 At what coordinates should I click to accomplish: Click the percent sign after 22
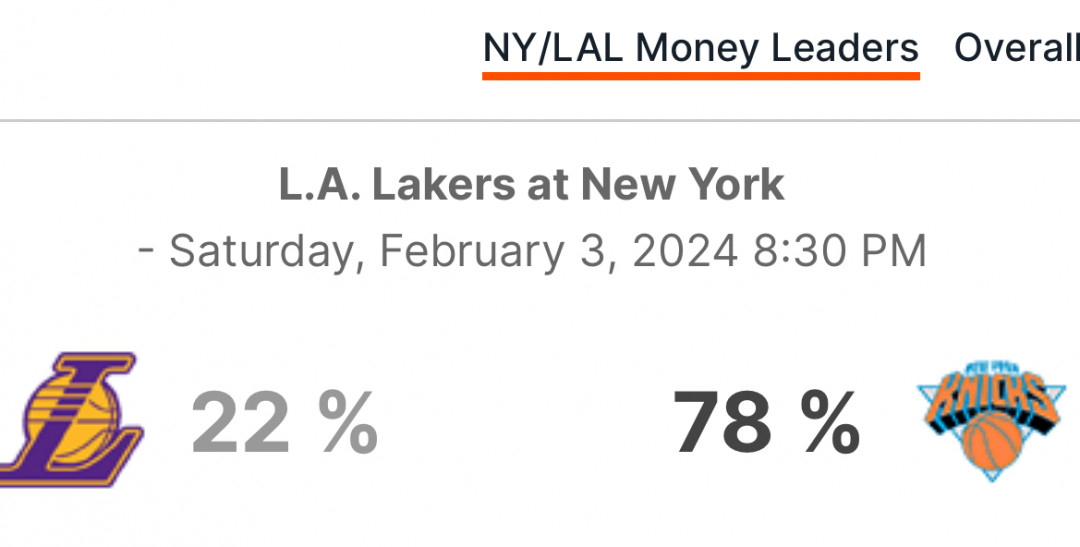[x=348, y=422]
